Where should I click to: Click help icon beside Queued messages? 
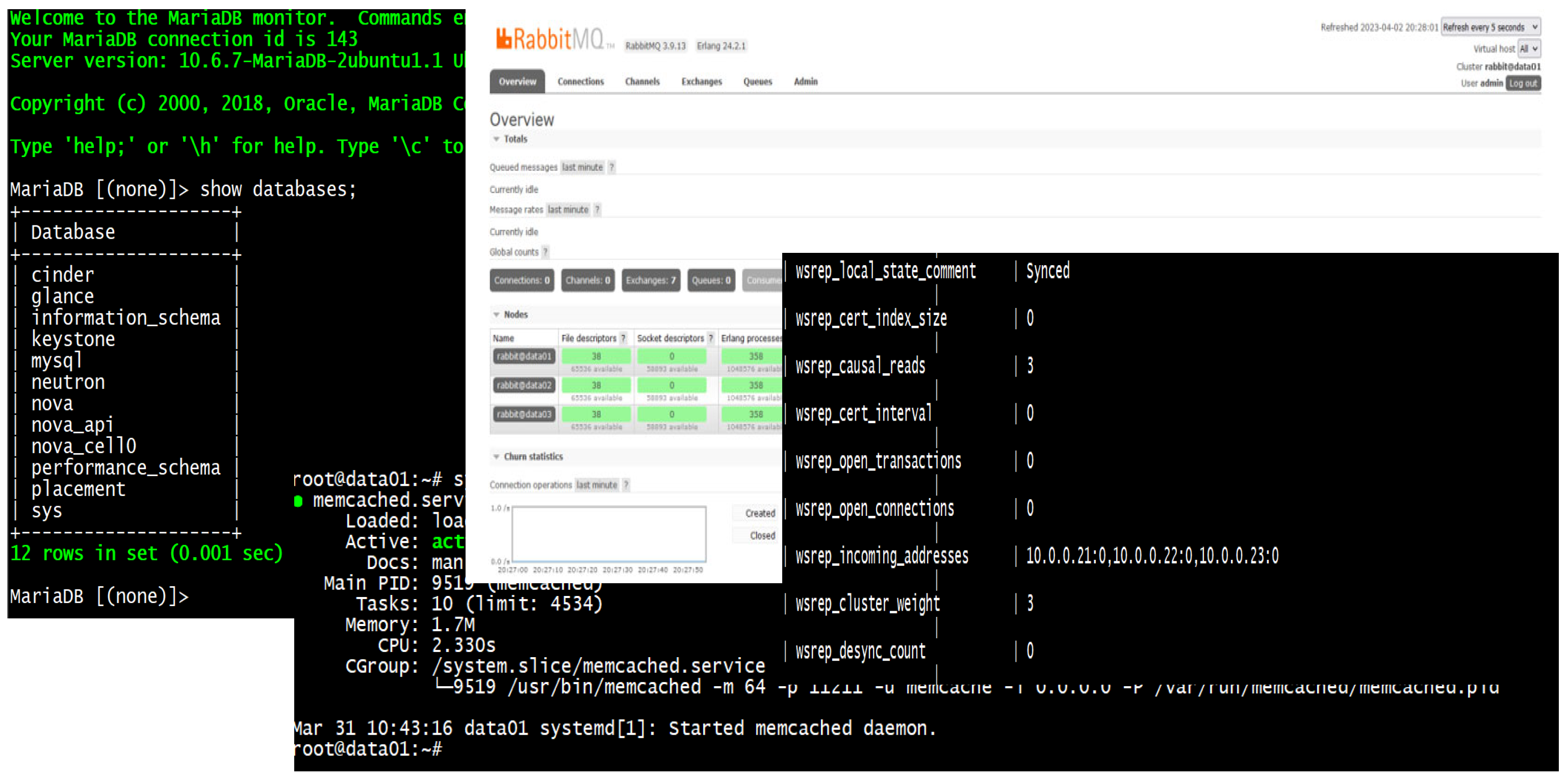tap(612, 167)
